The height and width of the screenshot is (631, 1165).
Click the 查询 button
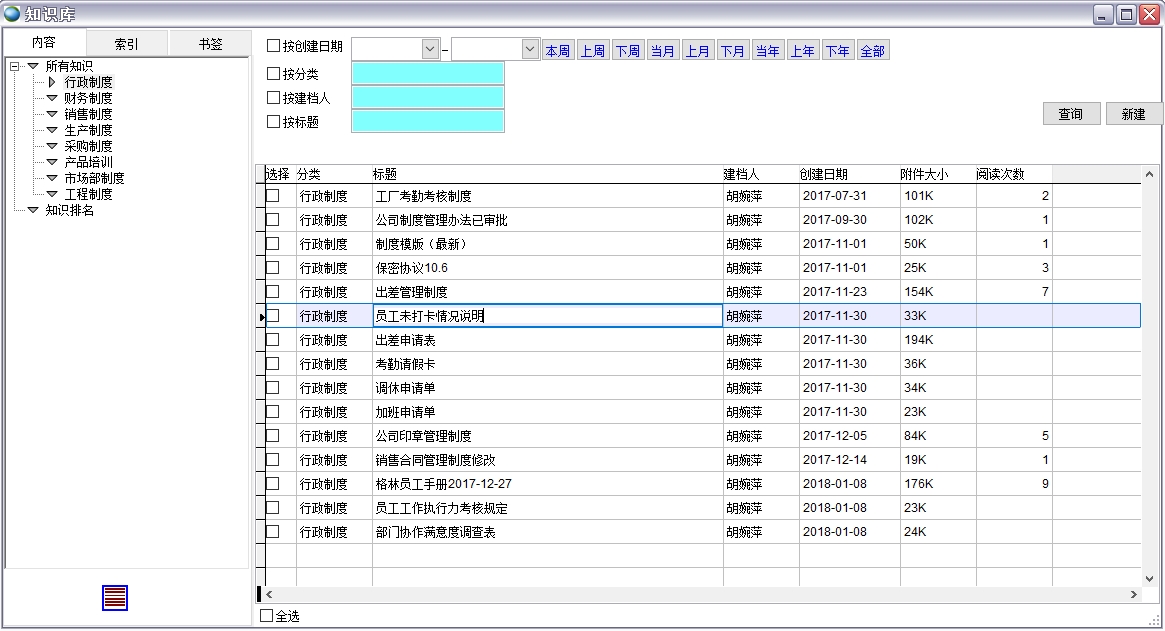[1070, 114]
